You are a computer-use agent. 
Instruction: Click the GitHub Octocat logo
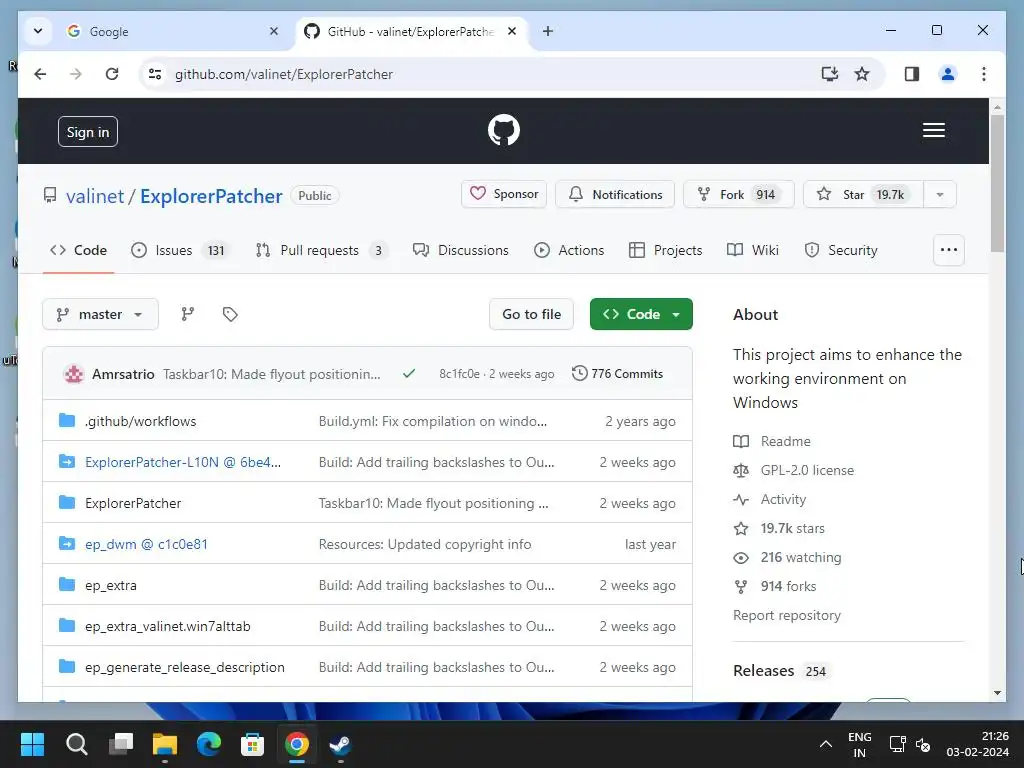(504, 130)
